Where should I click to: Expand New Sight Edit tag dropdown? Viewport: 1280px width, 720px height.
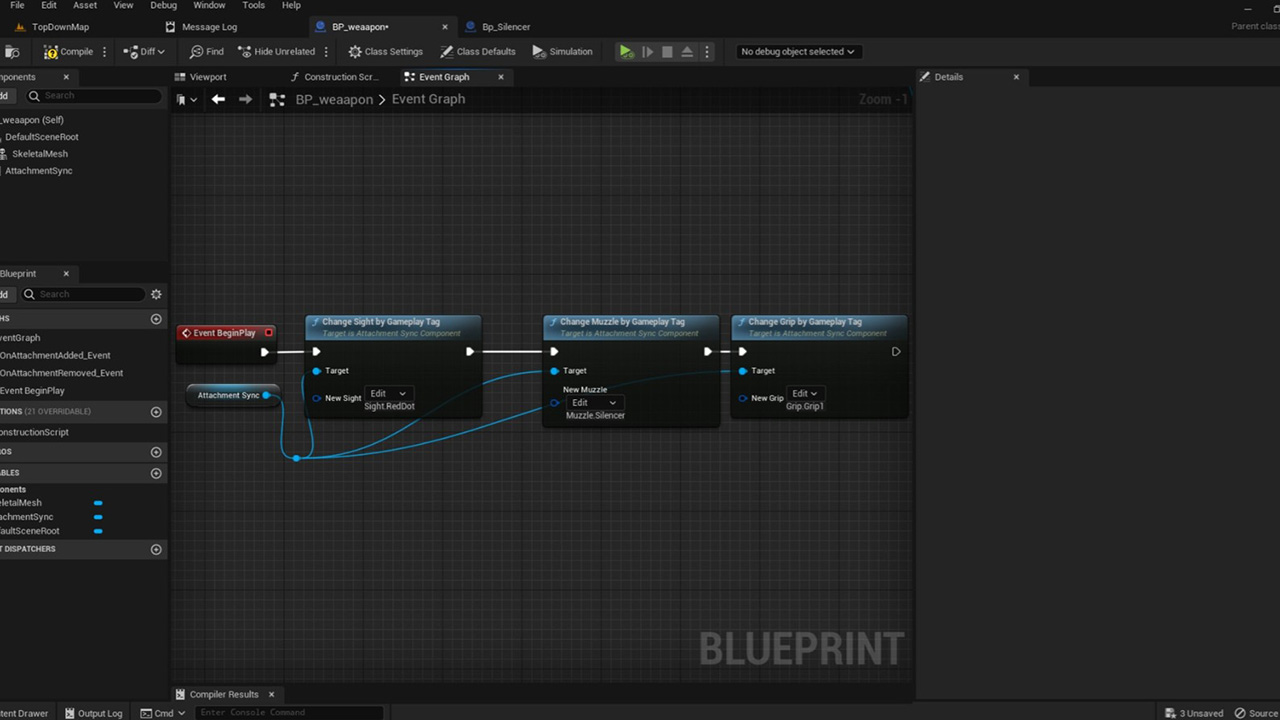pyautogui.click(x=387, y=394)
